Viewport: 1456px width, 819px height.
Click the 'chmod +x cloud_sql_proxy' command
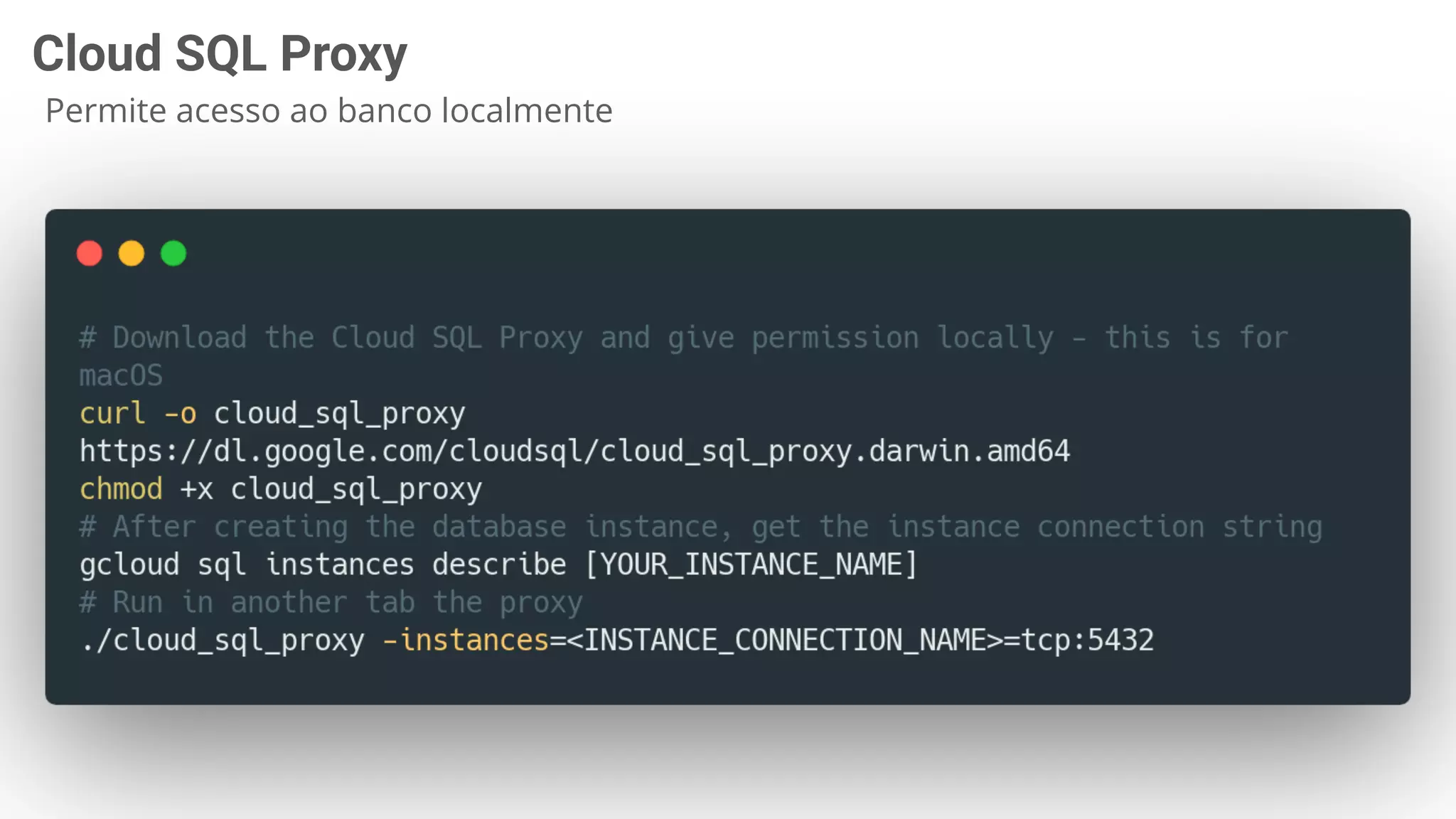(281, 489)
